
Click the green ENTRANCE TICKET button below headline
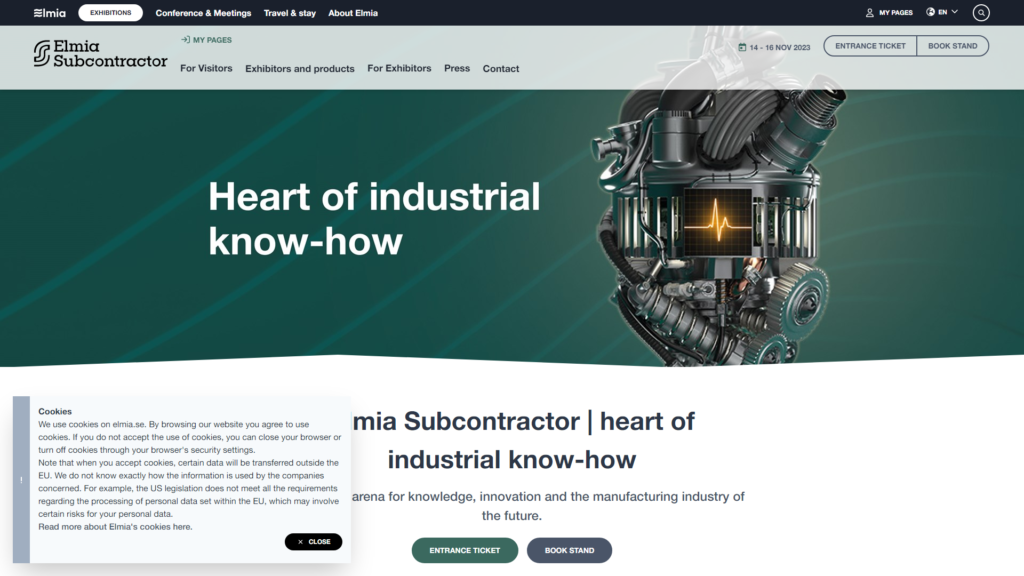coord(465,551)
